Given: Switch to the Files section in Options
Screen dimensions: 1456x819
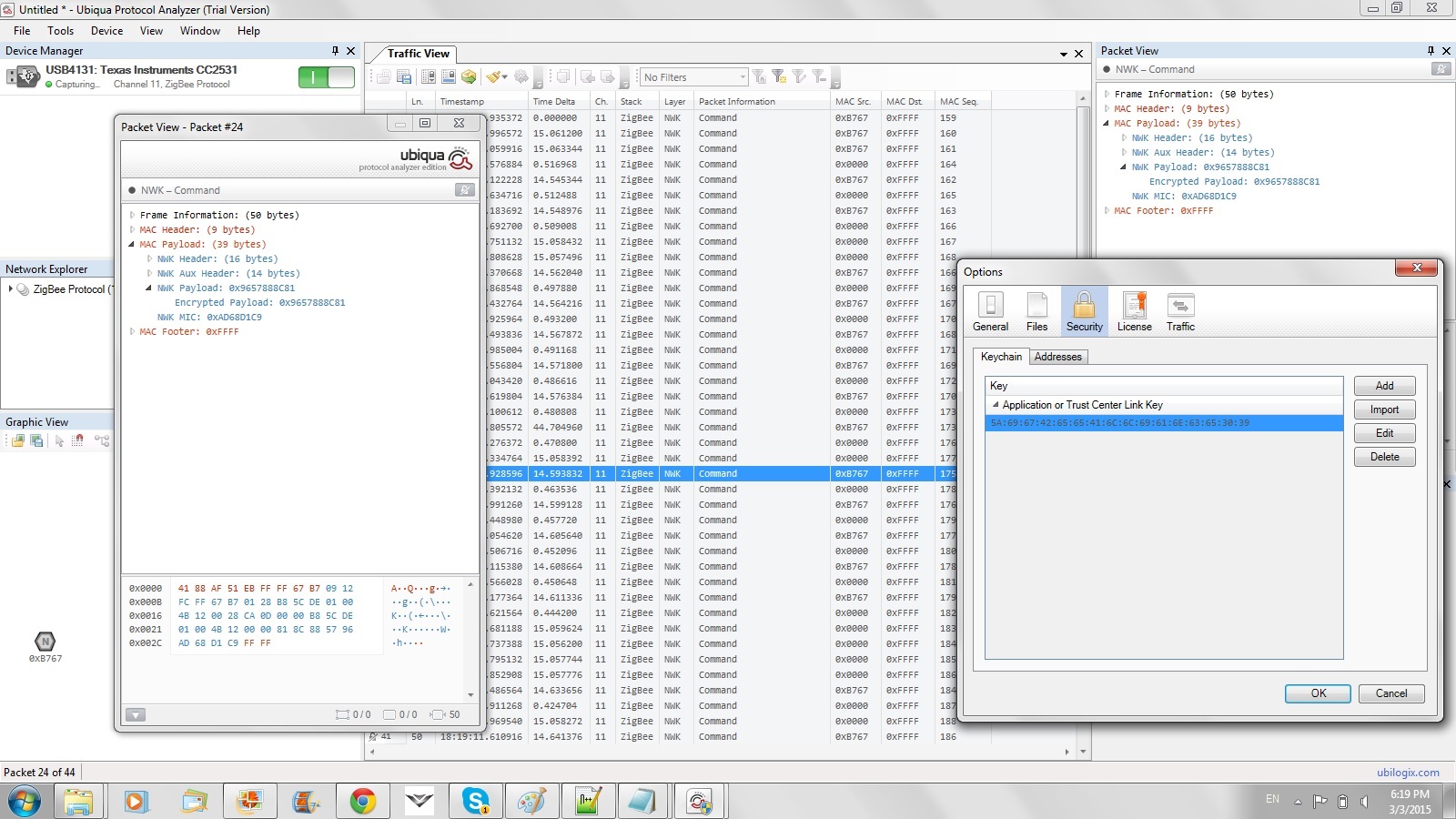Looking at the screenshot, I should pos(1036,312).
